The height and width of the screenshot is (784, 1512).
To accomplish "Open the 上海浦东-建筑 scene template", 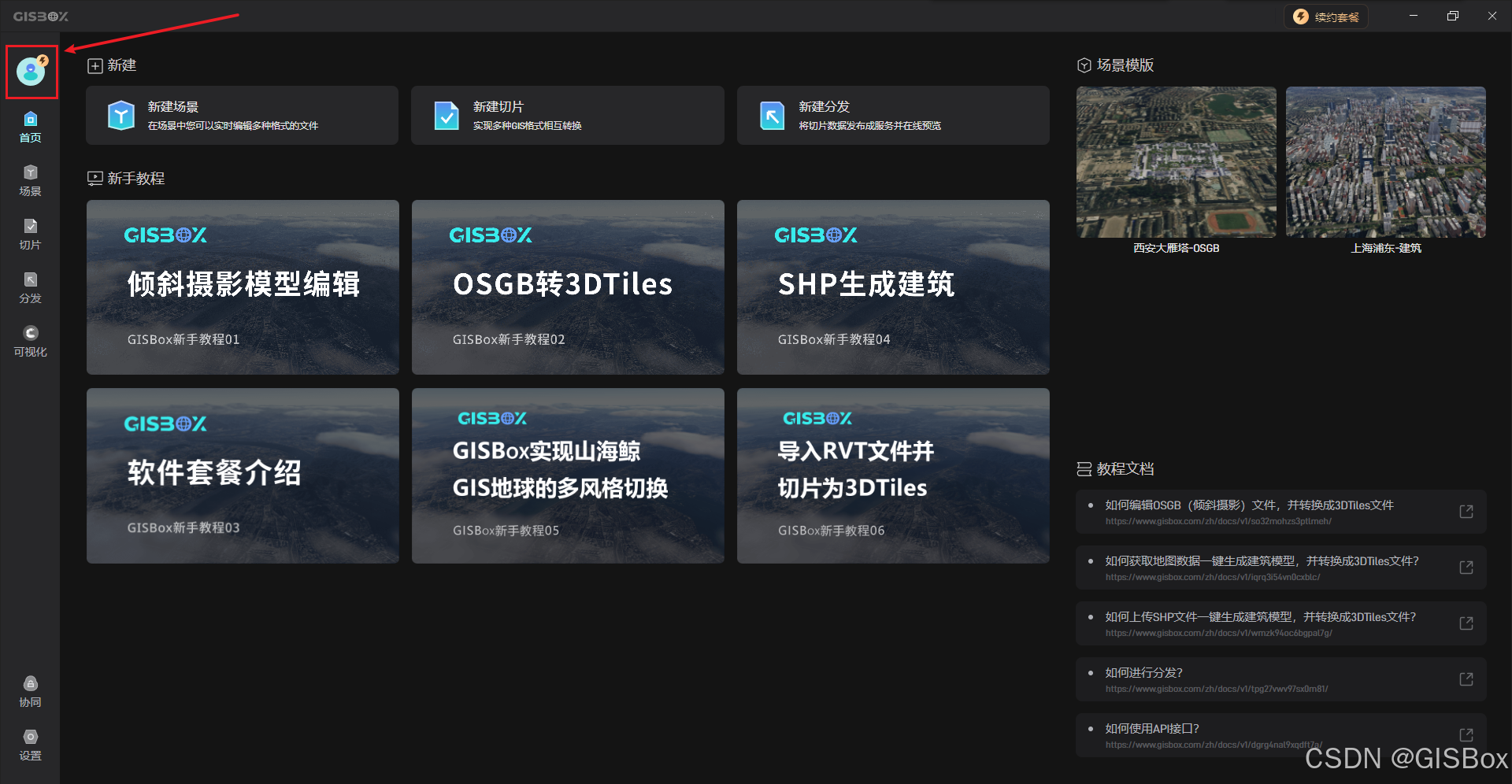I will [1386, 162].
